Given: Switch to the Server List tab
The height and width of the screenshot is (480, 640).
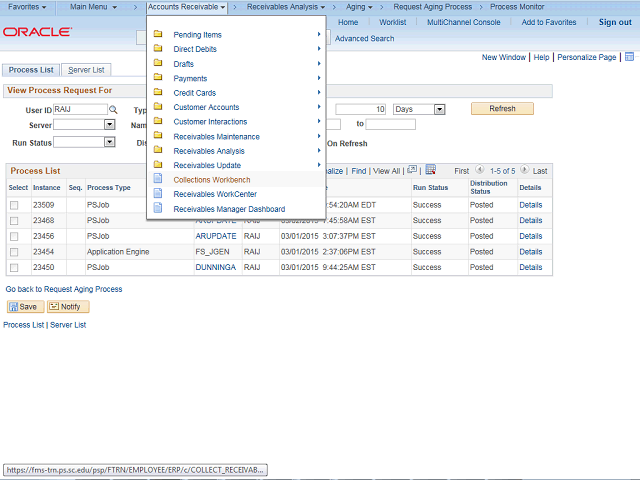Looking at the screenshot, I should (x=87, y=70).
